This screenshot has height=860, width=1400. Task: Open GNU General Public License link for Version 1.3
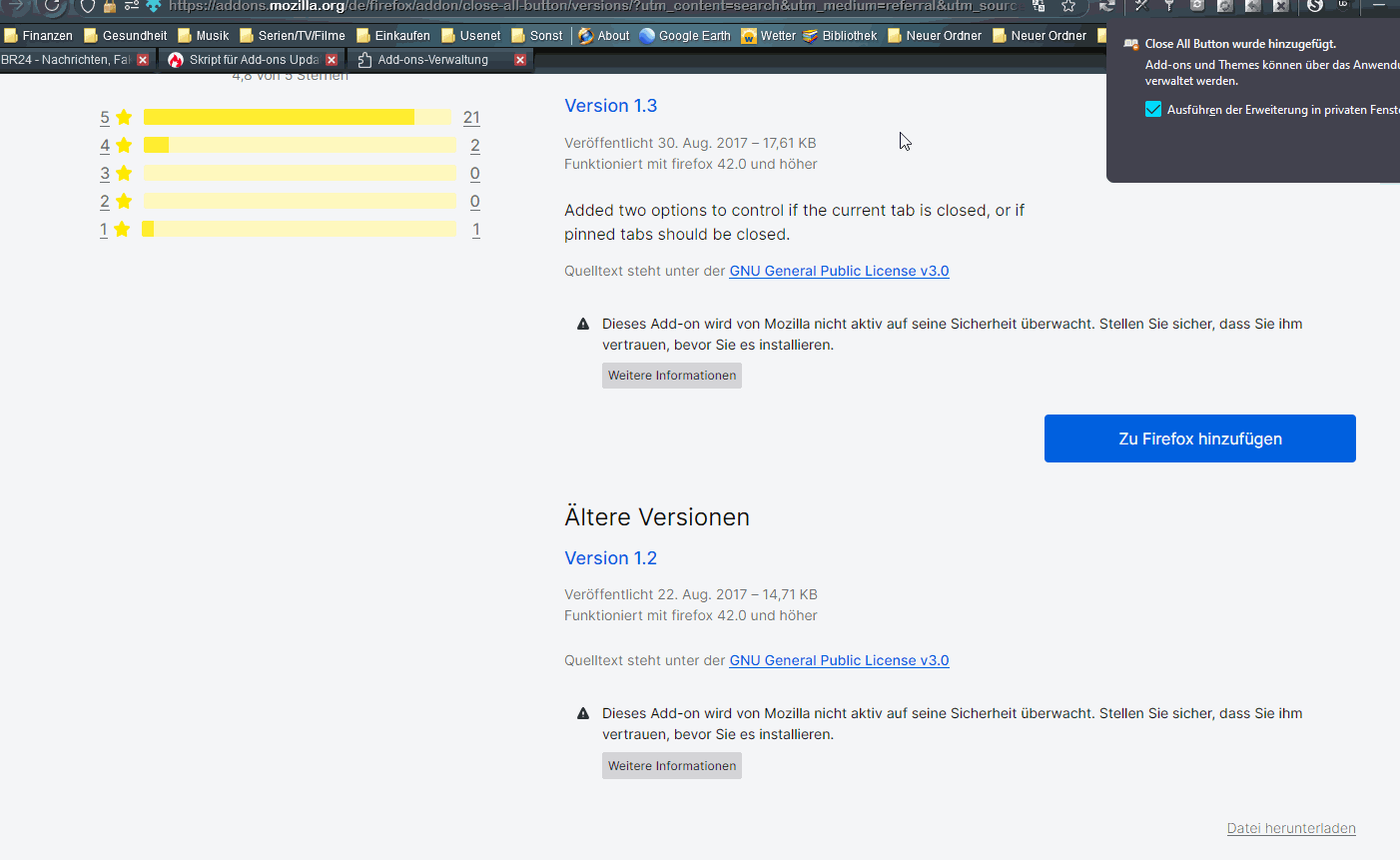839,271
